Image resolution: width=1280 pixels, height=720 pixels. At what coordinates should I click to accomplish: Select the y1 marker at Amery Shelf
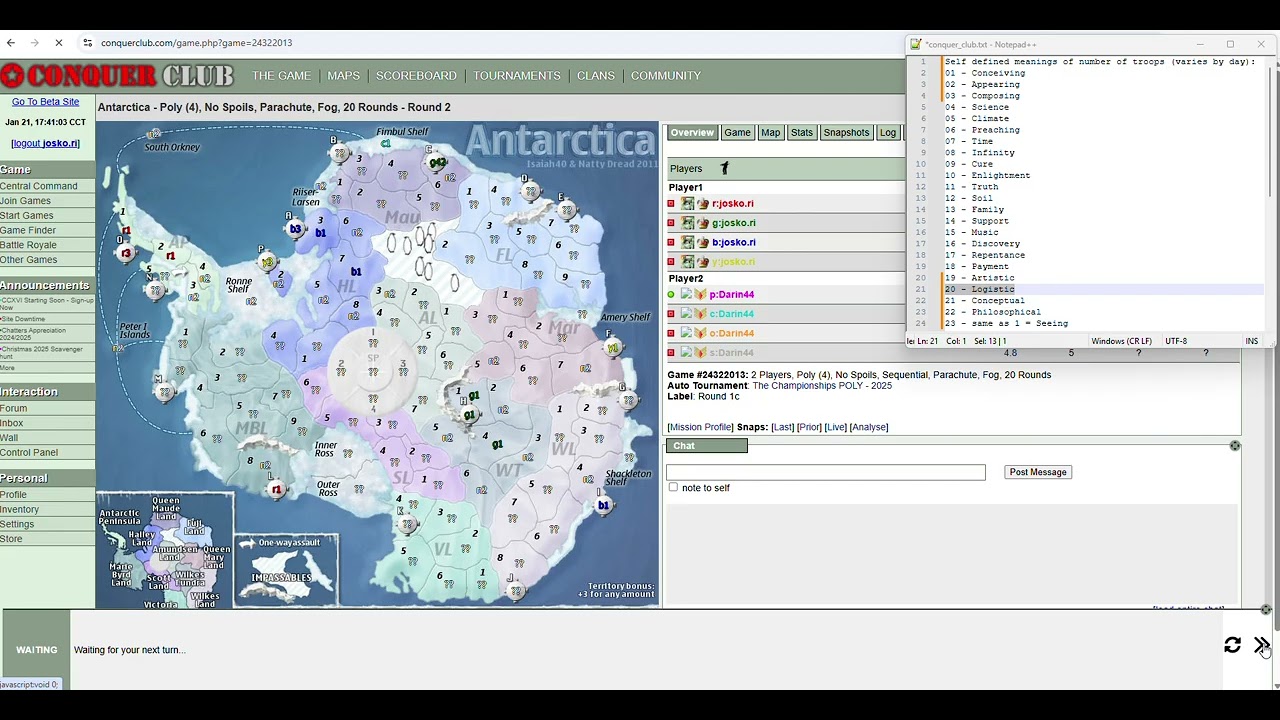[612, 348]
